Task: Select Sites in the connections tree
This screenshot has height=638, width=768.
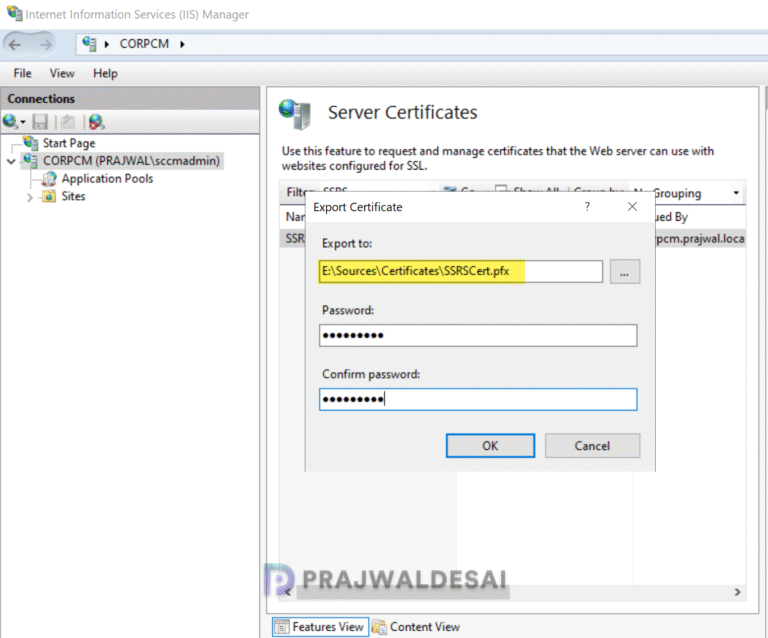Action: click(x=73, y=196)
